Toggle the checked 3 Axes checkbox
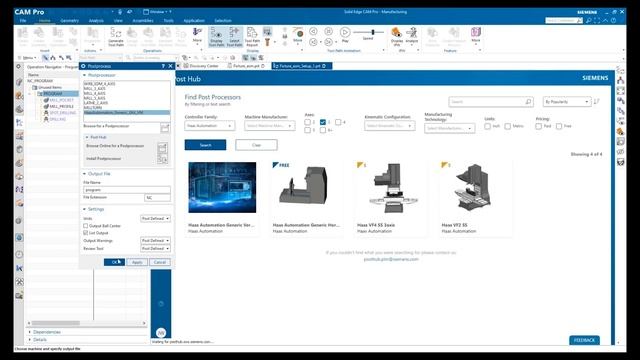640x360 pixels. coord(323,122)
